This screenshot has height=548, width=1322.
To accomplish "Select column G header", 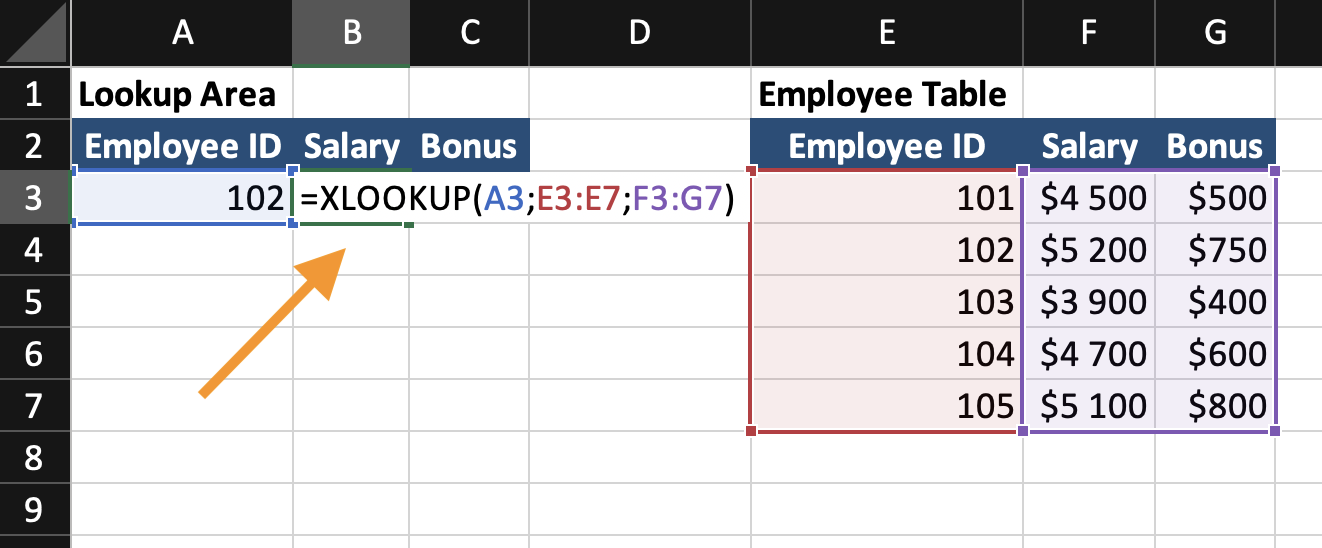I will point(1215,34).
